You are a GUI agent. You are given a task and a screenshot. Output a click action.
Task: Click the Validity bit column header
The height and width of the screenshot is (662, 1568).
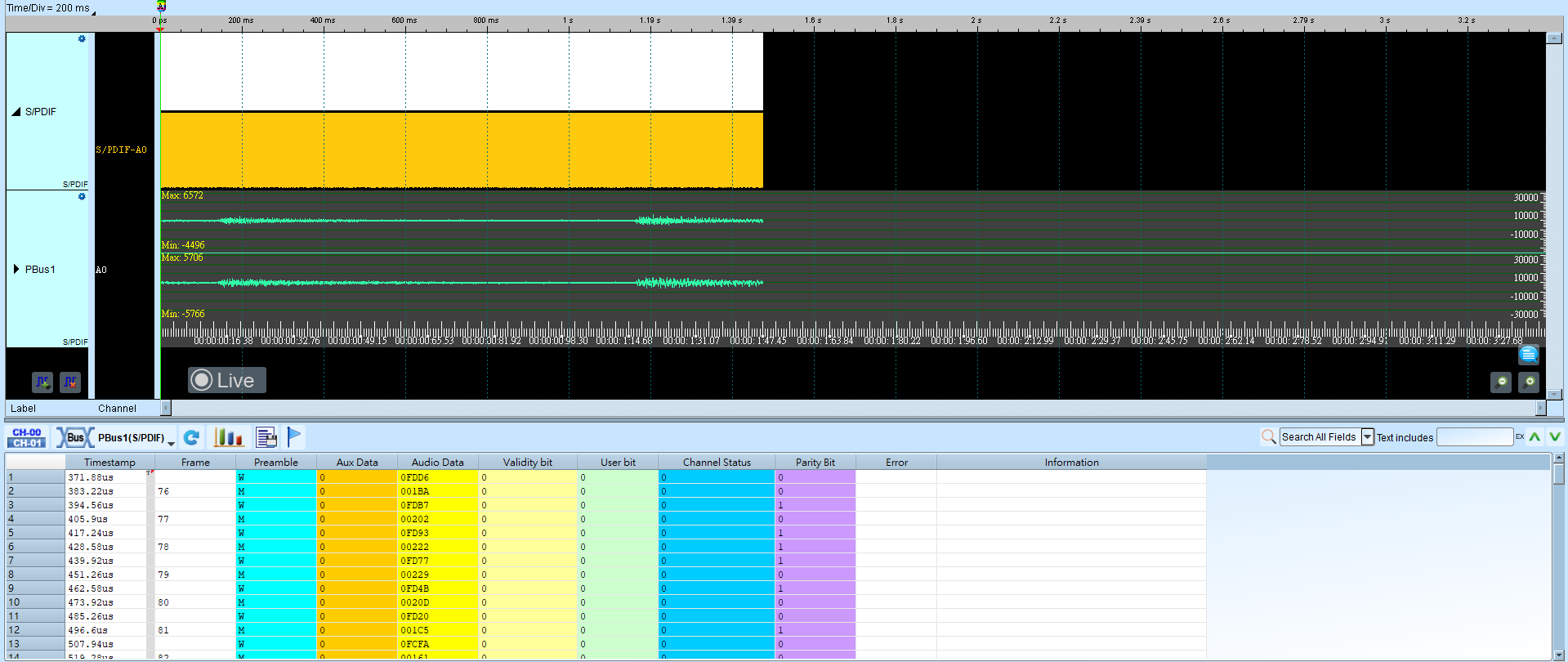point(528,463)
